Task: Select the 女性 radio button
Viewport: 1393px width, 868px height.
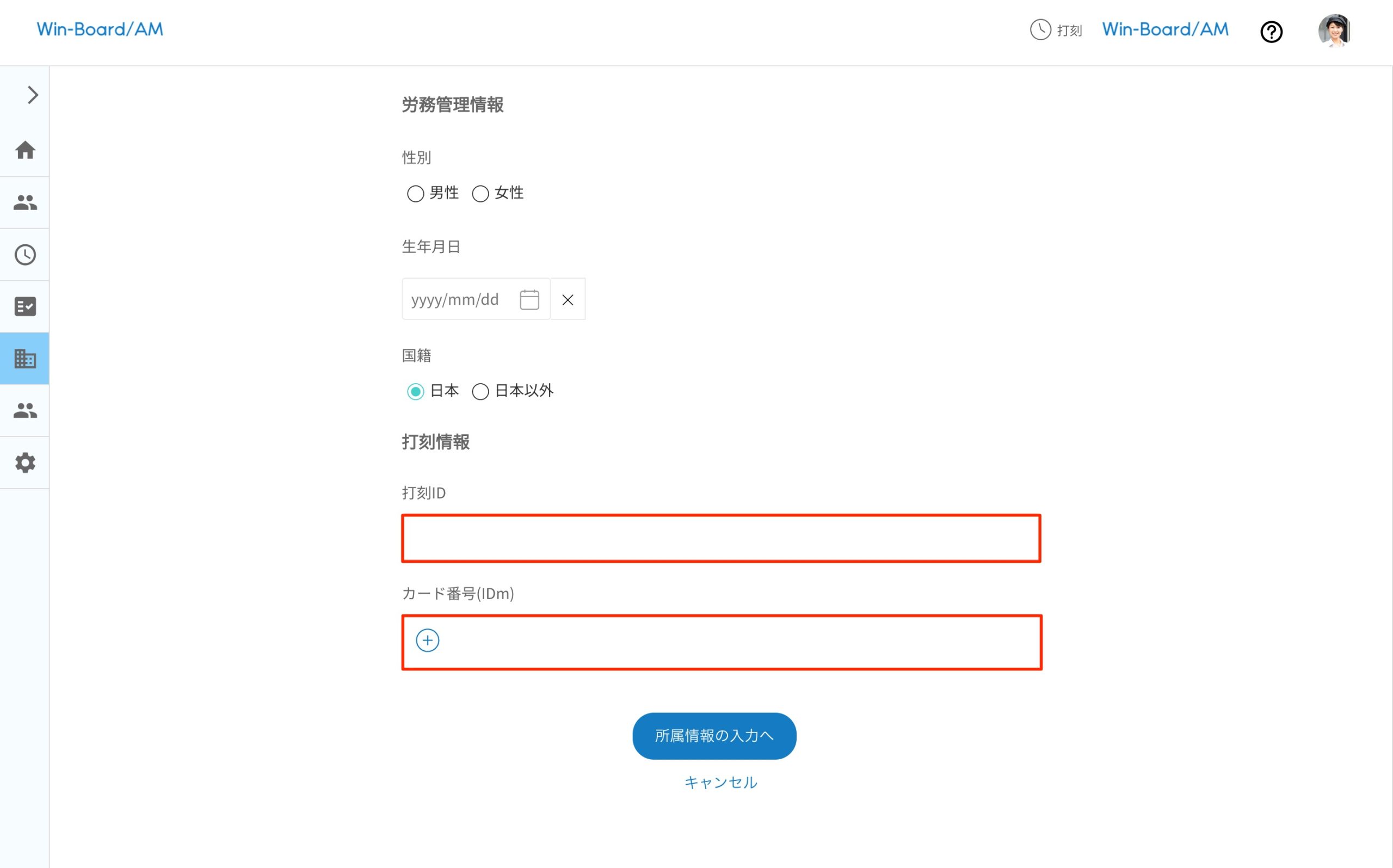Action: point(480,193)
